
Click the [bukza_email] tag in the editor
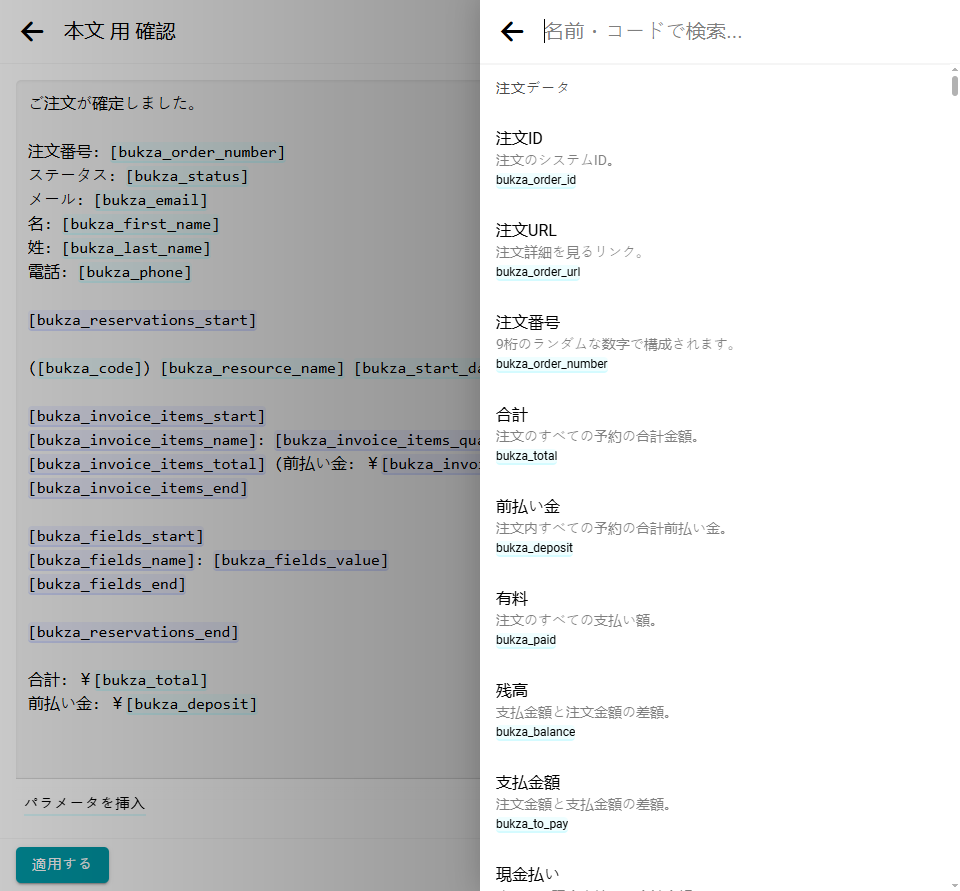151,200
